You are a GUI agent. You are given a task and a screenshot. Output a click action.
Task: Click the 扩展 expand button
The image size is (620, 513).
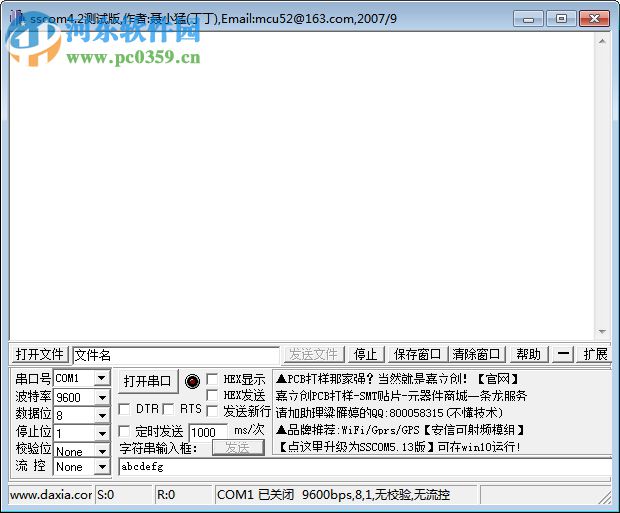[x=595, y=354]
